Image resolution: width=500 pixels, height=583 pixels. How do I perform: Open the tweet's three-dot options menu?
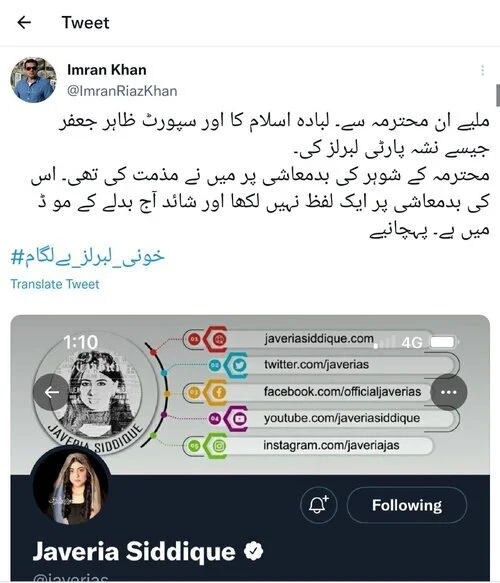pos(482,70)
